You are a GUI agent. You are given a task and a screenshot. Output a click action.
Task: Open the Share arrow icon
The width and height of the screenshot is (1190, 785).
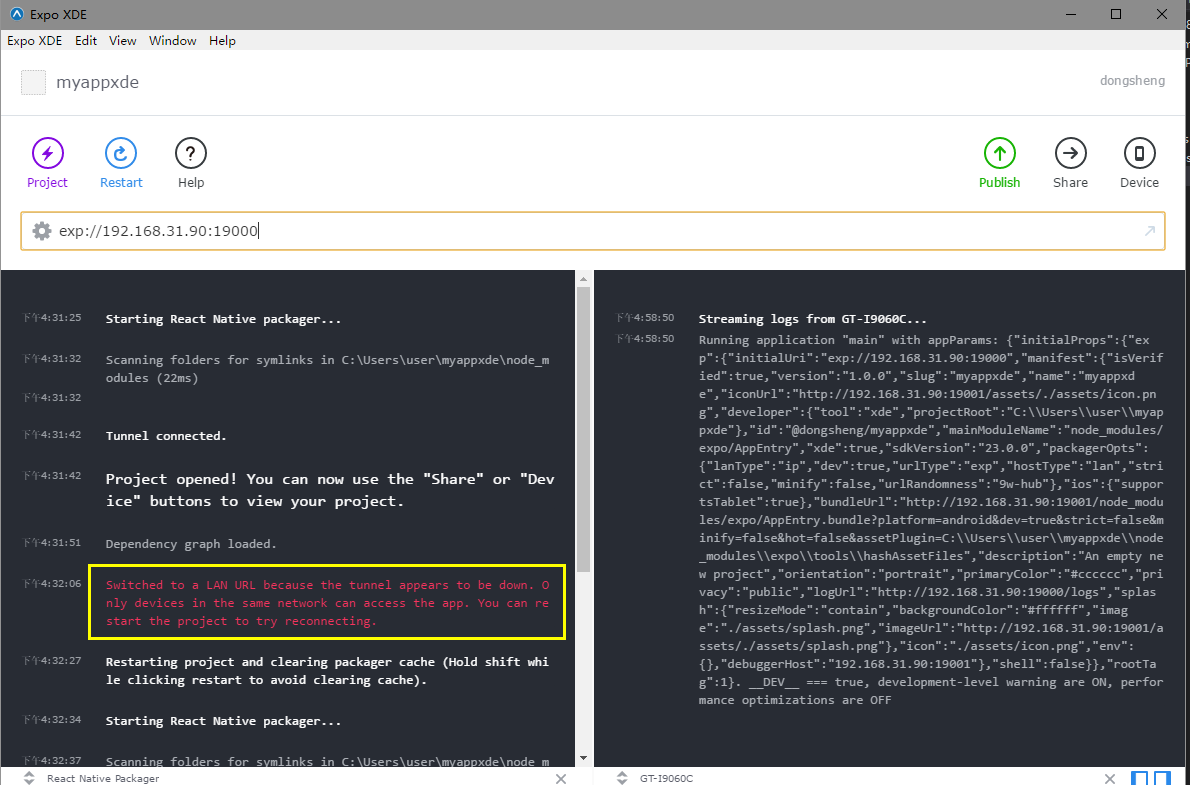[x=1070, y=153]
